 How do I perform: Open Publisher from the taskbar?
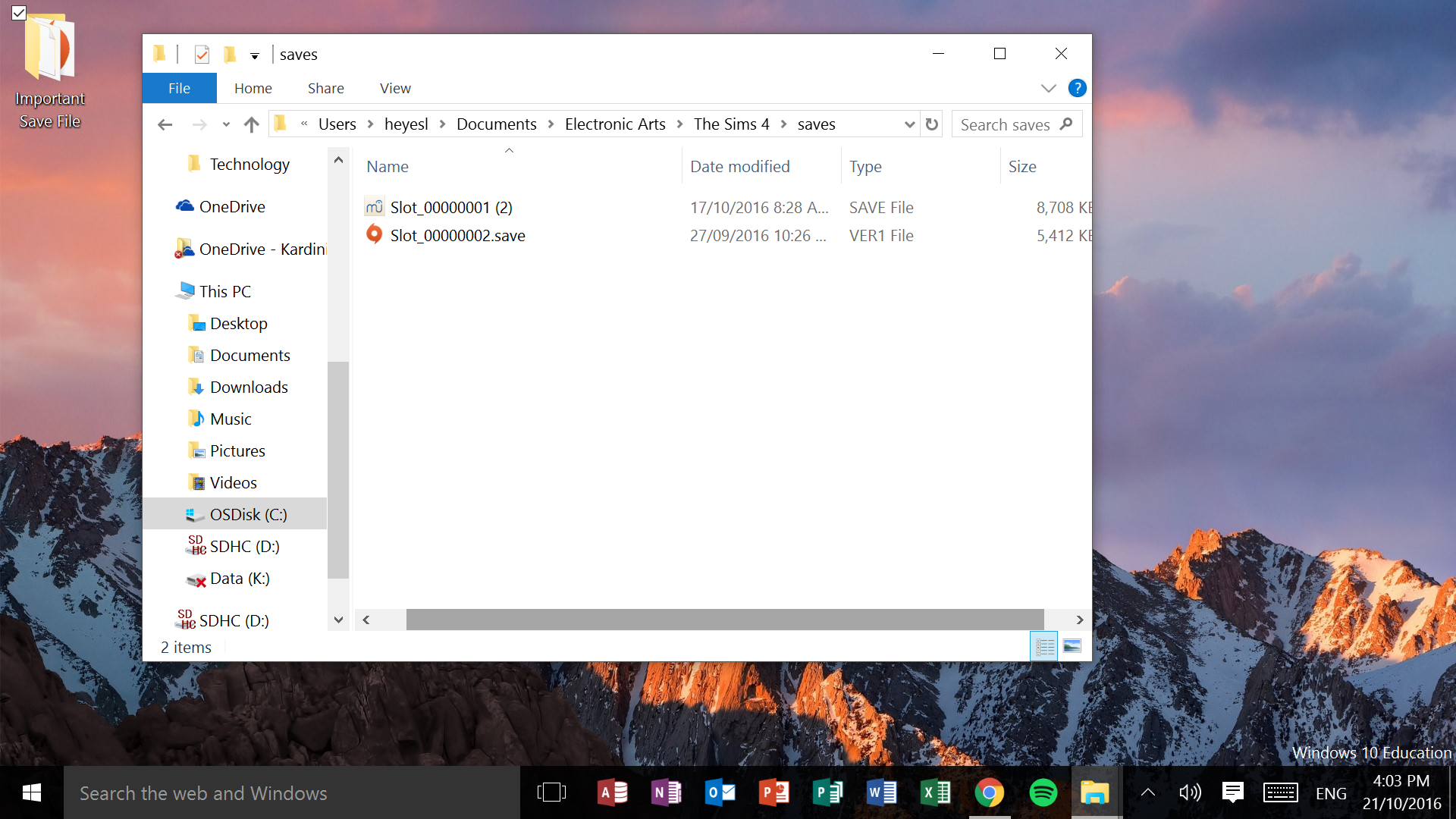click(x=827, y=792)
